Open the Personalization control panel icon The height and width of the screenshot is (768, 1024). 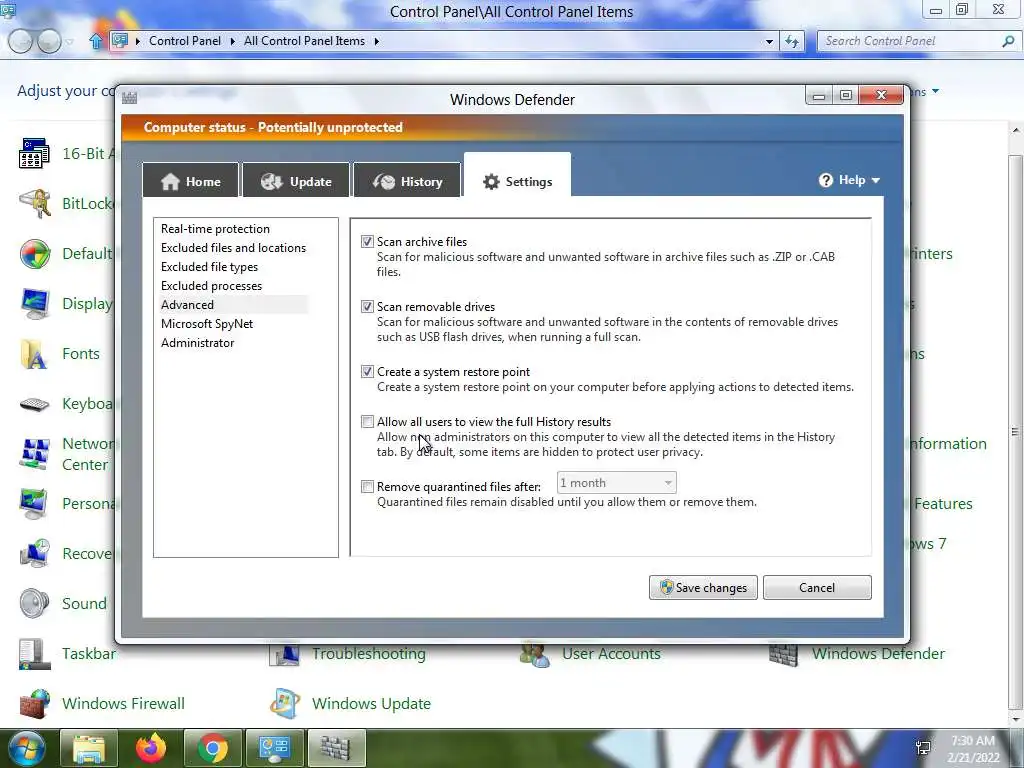[34, 504]
